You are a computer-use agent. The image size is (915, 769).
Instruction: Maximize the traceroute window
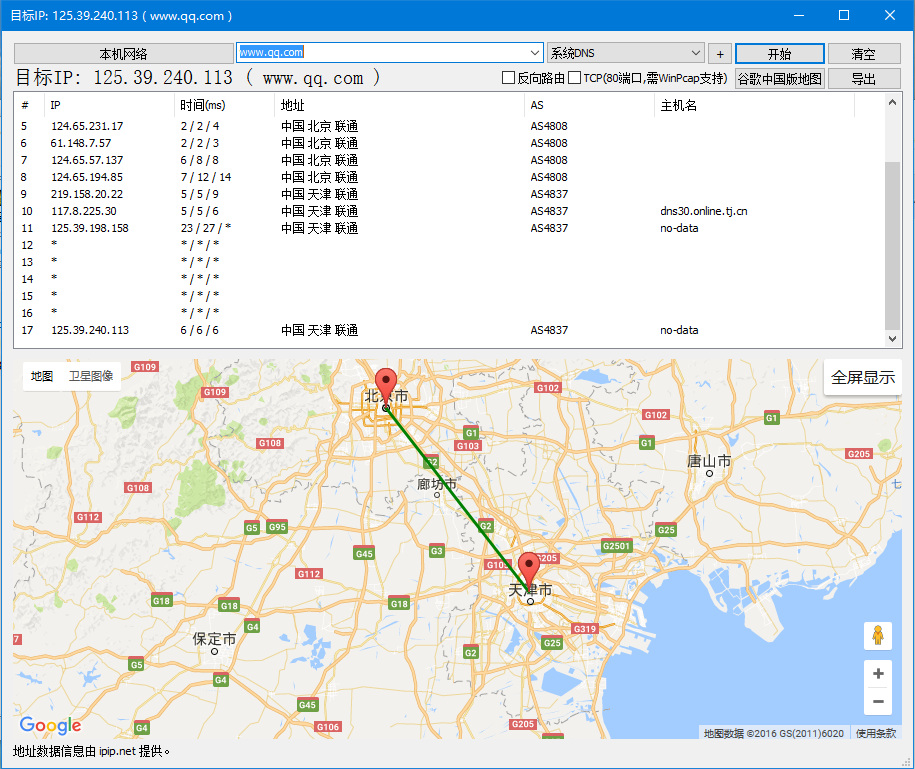[844, 15]
